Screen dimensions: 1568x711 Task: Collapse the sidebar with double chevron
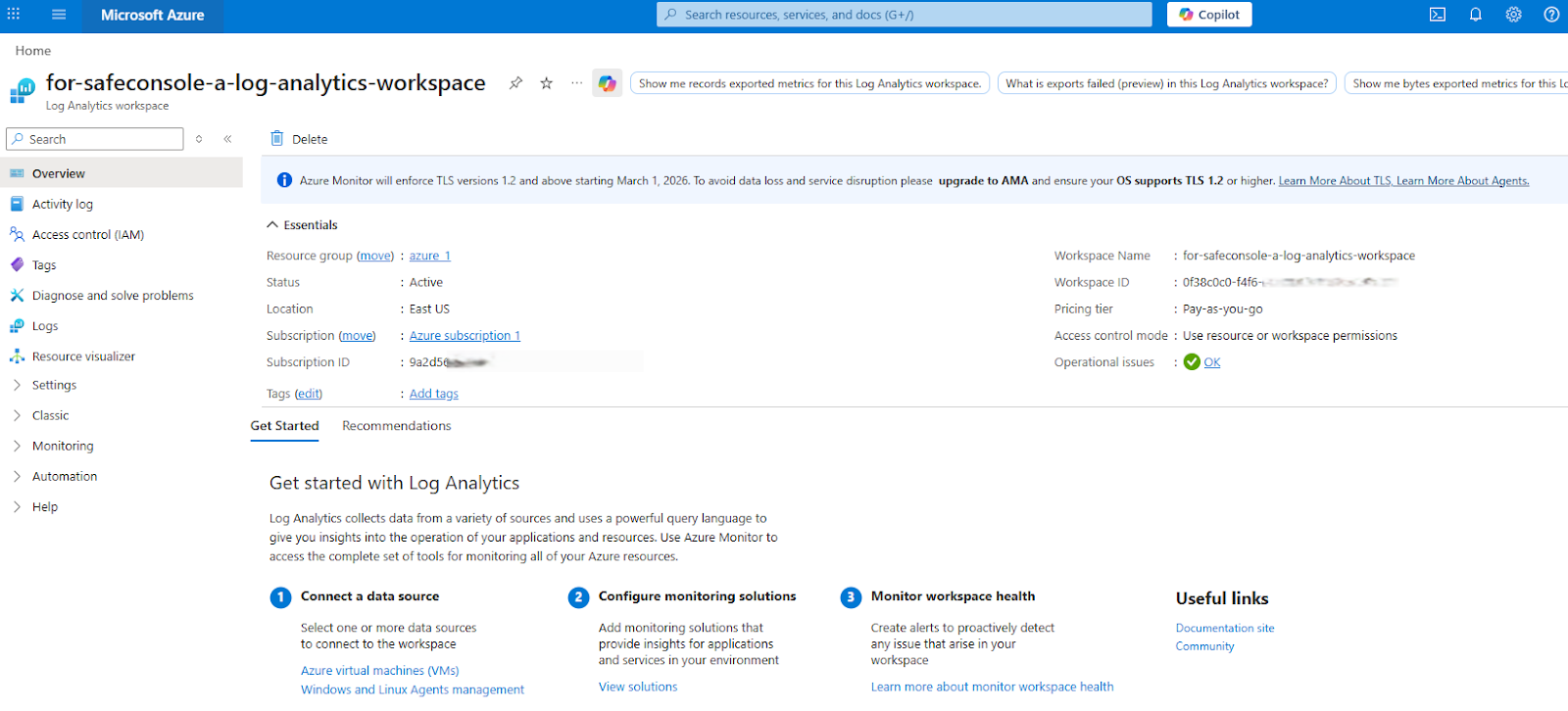tap(227, 139)
